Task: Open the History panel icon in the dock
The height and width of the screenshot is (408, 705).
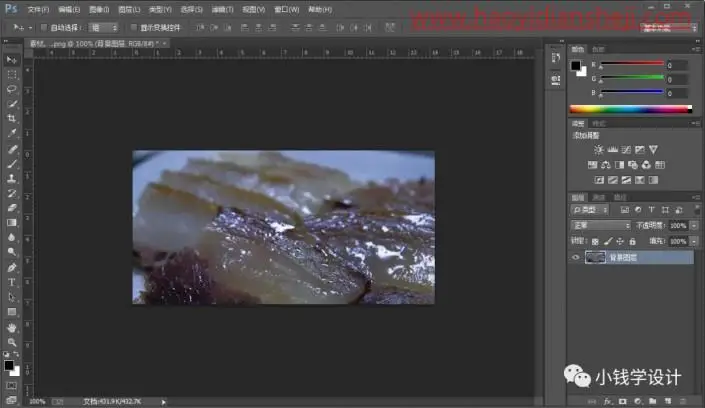Action: tap(556, 58)
